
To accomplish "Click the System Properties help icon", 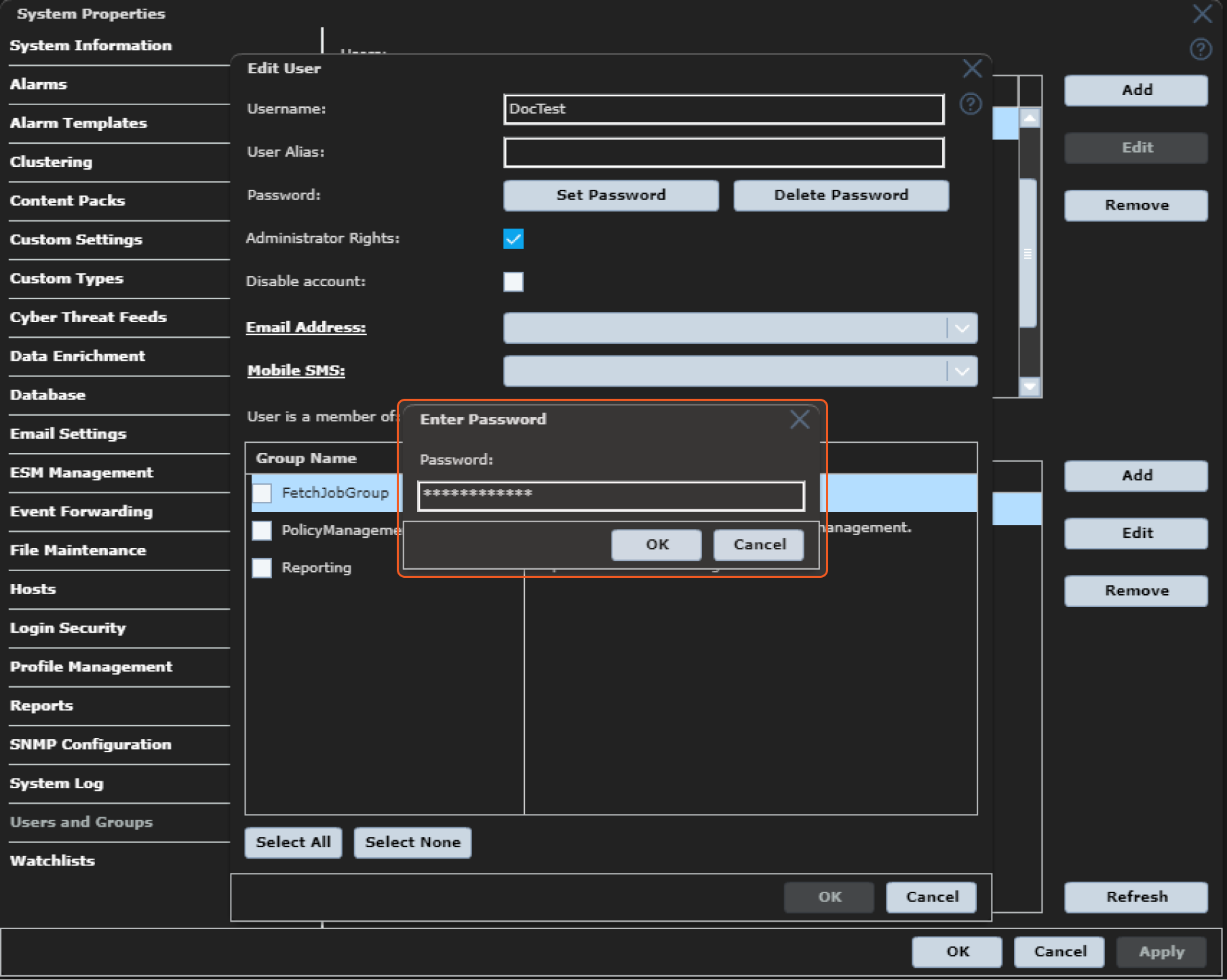I will [x=1200, y=50].
